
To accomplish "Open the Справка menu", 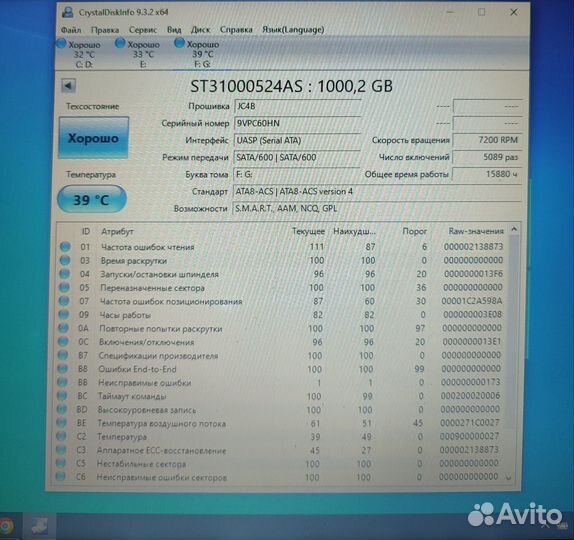I will click(236, 30).
